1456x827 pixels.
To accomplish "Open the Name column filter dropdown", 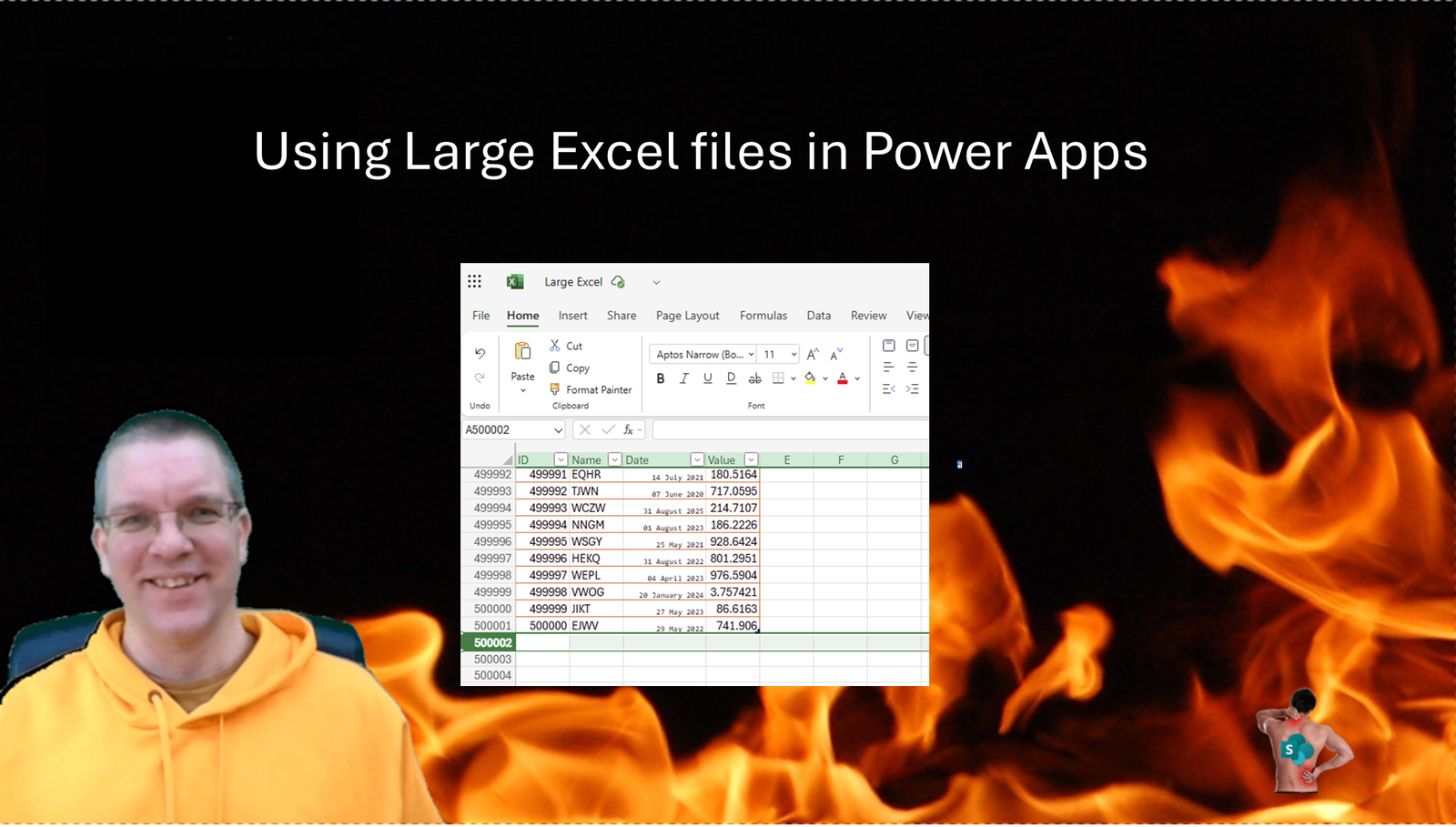I will [614, 460].
